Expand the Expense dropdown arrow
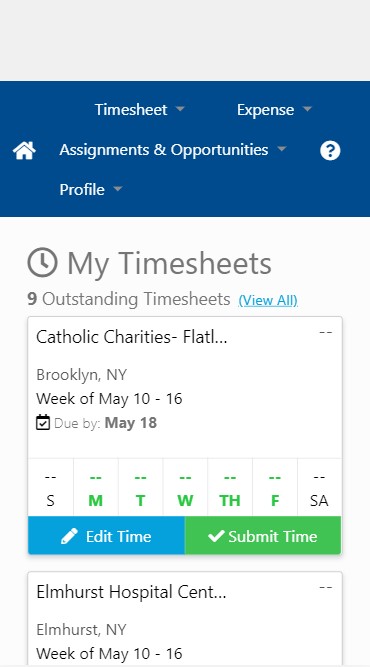Viewport: 370px width, 667px height. pos(307,109)
